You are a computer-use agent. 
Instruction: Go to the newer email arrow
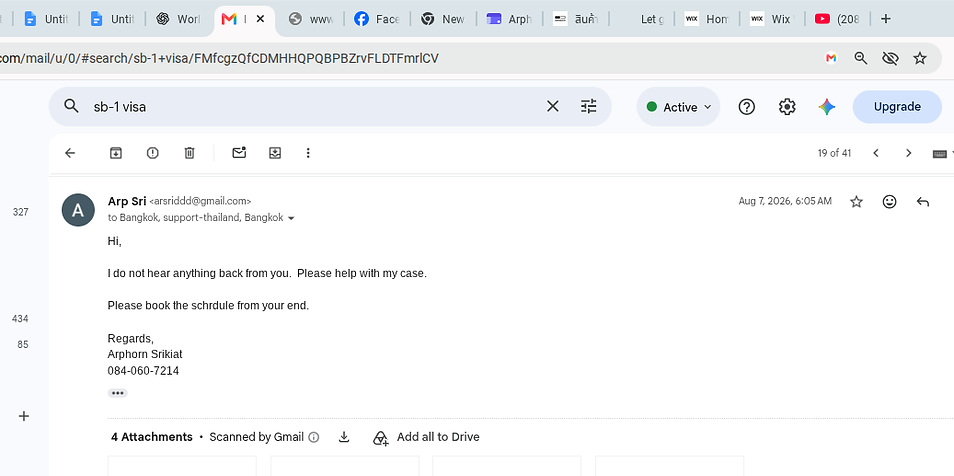click(876, 153)
